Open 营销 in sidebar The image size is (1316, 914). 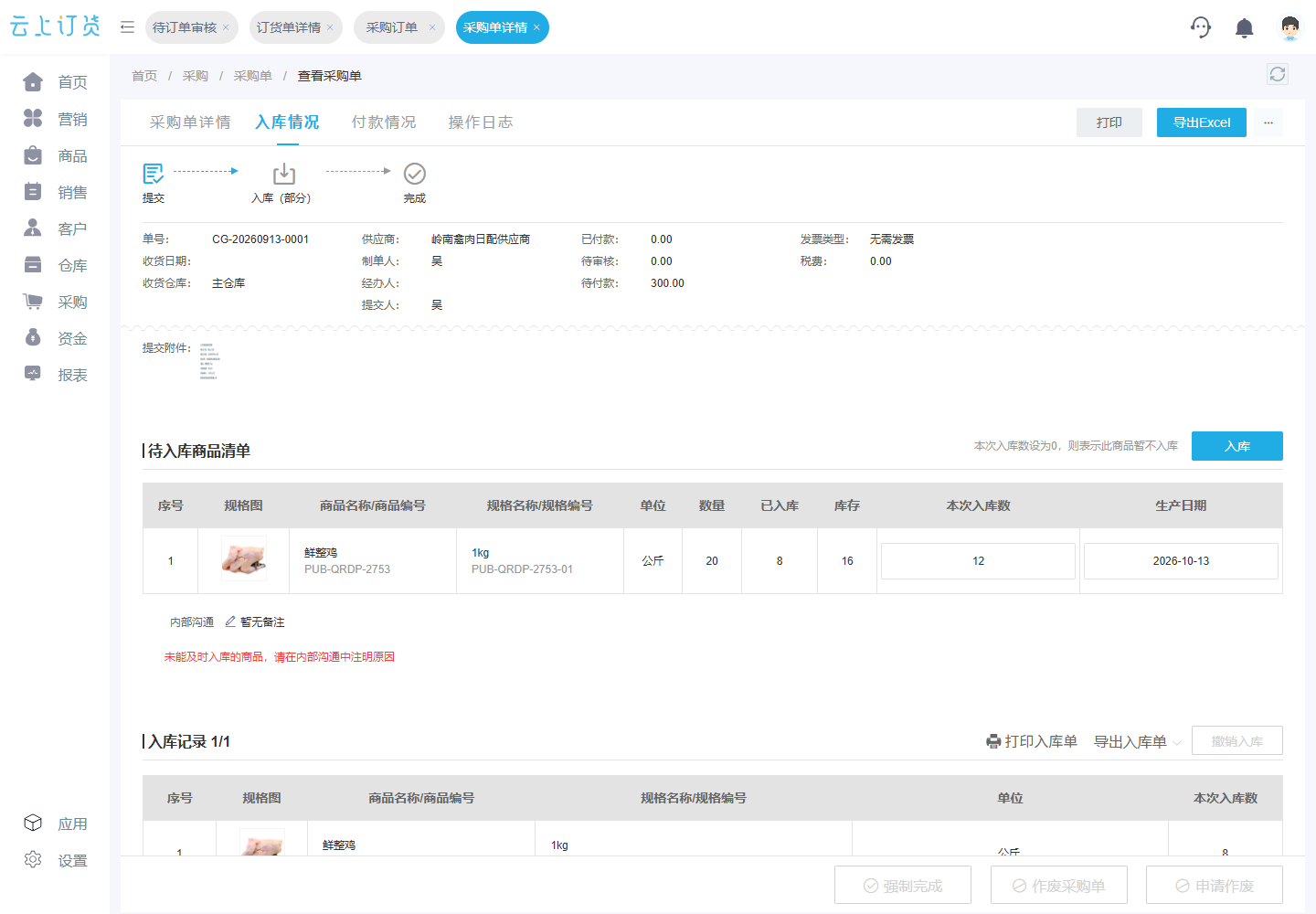click(x=55, y=119)
